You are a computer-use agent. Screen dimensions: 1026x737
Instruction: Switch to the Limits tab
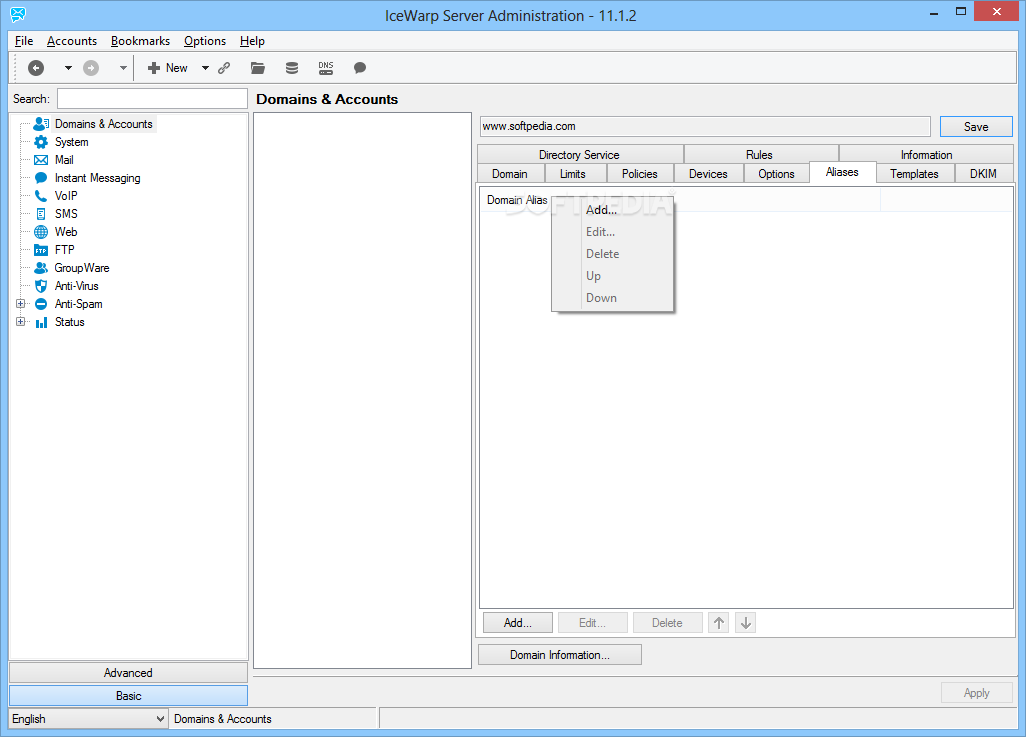tap(573, 173)
